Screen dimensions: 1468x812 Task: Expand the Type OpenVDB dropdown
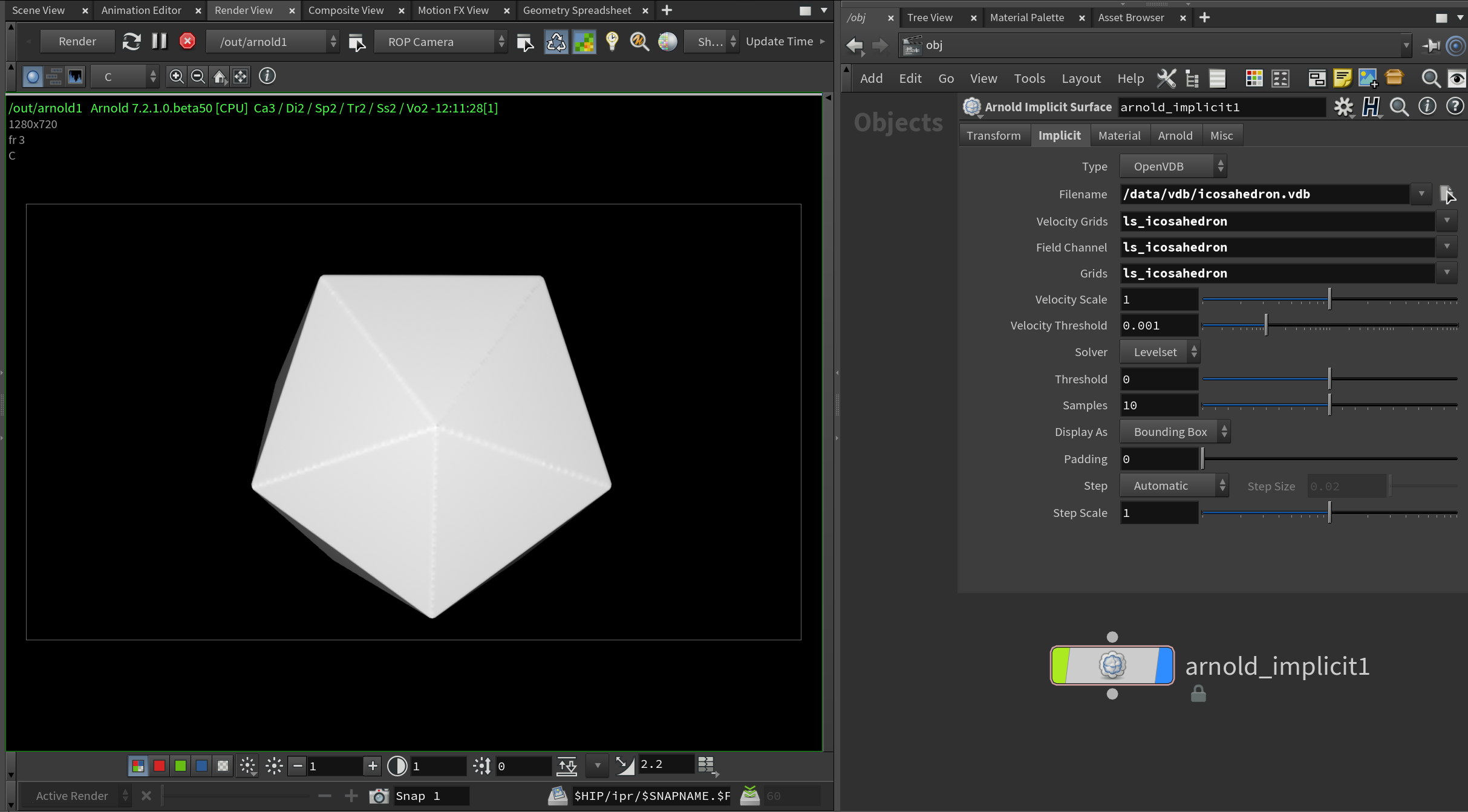click(x=1172, y=166)
